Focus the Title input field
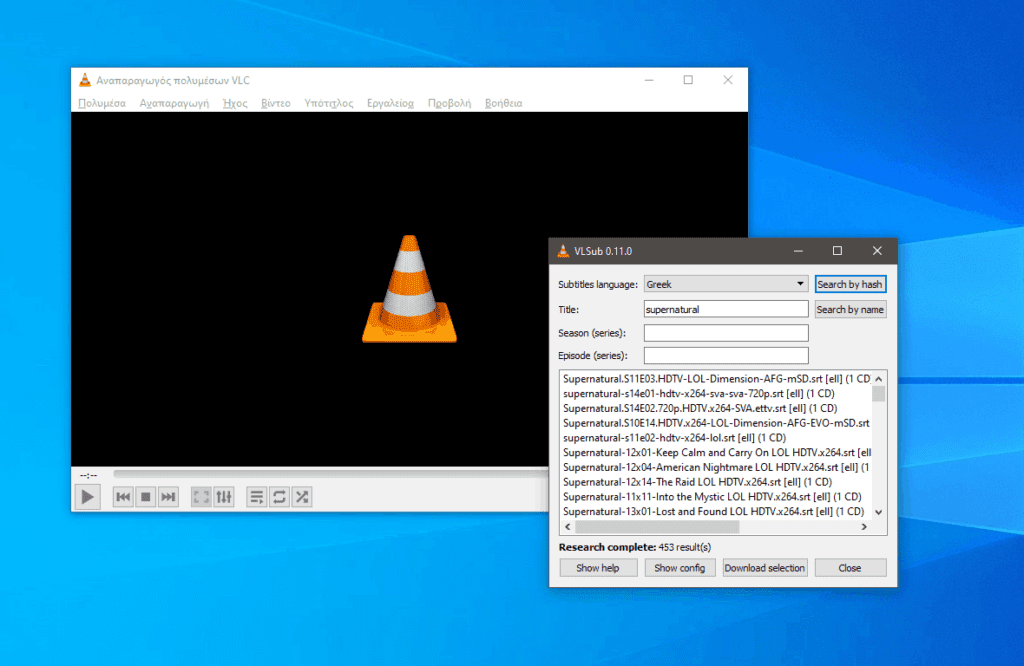The image size is (1024, 666). coord(726,309)
